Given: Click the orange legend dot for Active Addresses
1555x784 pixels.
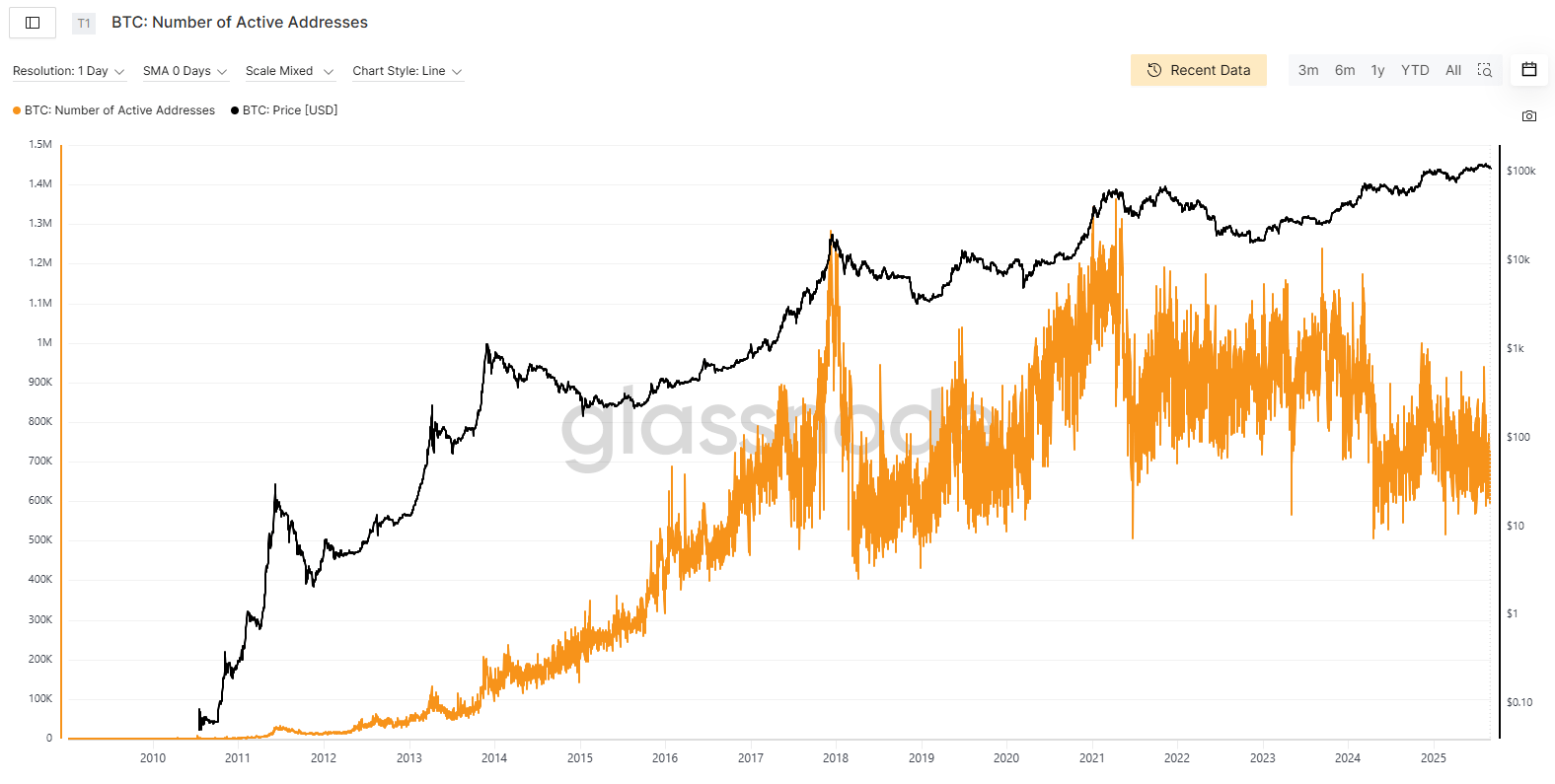Looking at the screenshot, I should coord(16,109).
